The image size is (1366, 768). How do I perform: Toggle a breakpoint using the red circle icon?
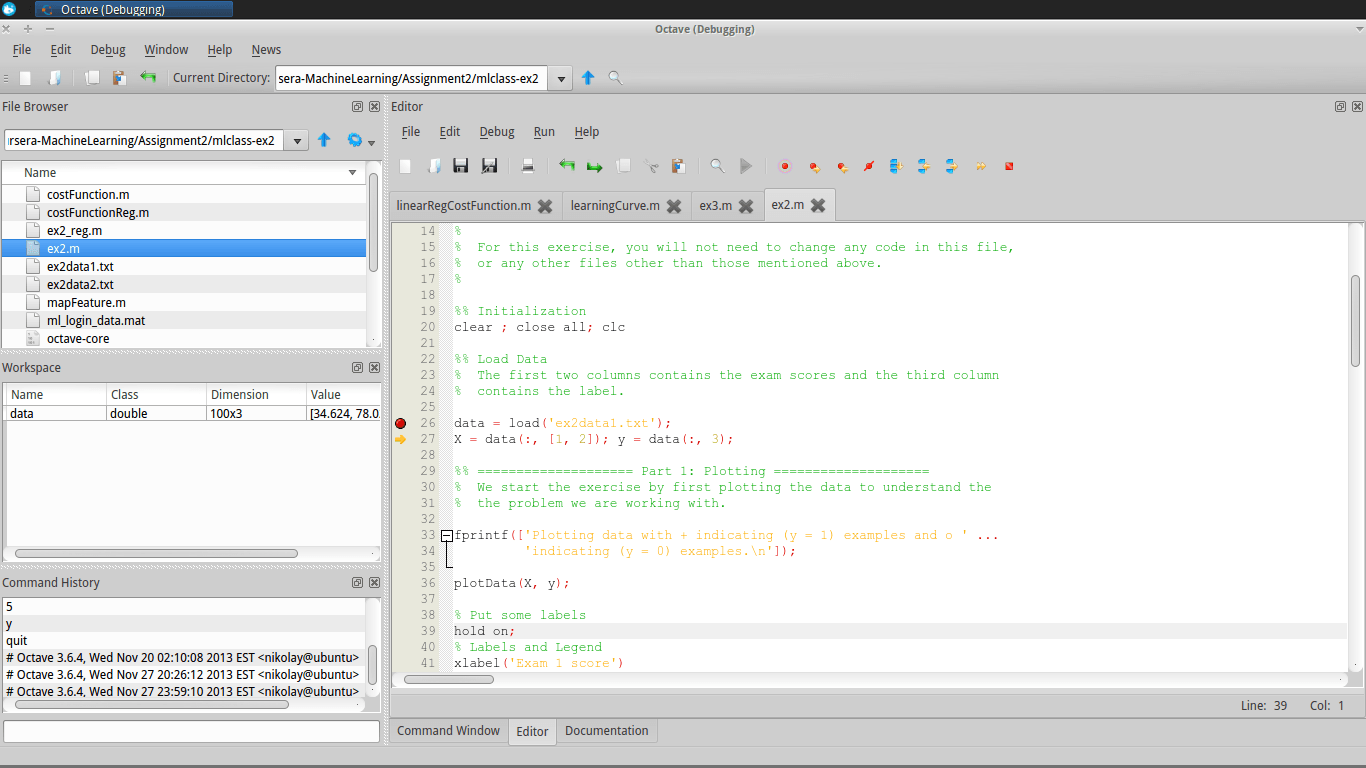click(x=785, y=166)
